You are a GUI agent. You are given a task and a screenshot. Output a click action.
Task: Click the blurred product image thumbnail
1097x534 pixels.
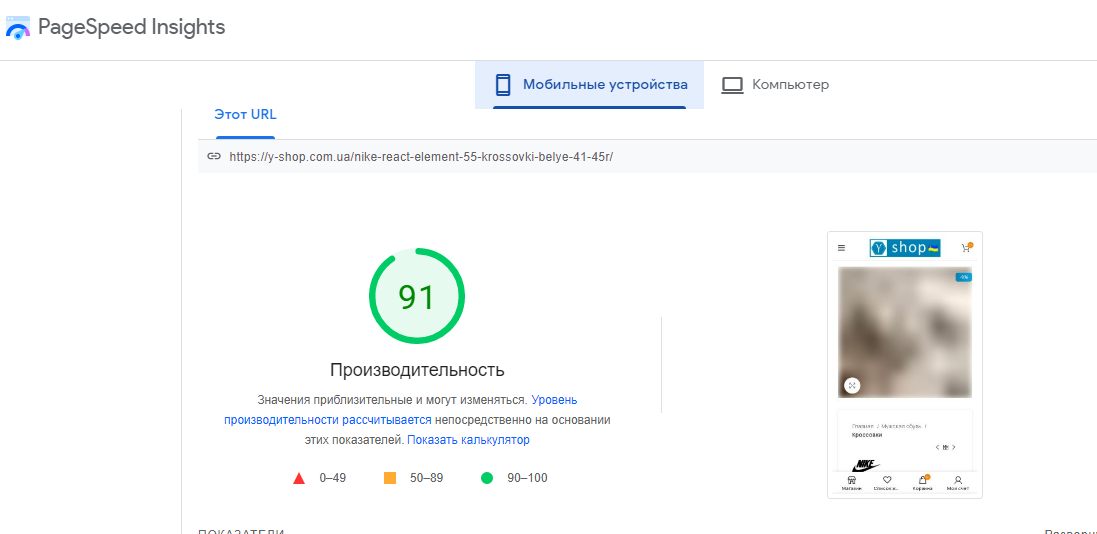905,332
